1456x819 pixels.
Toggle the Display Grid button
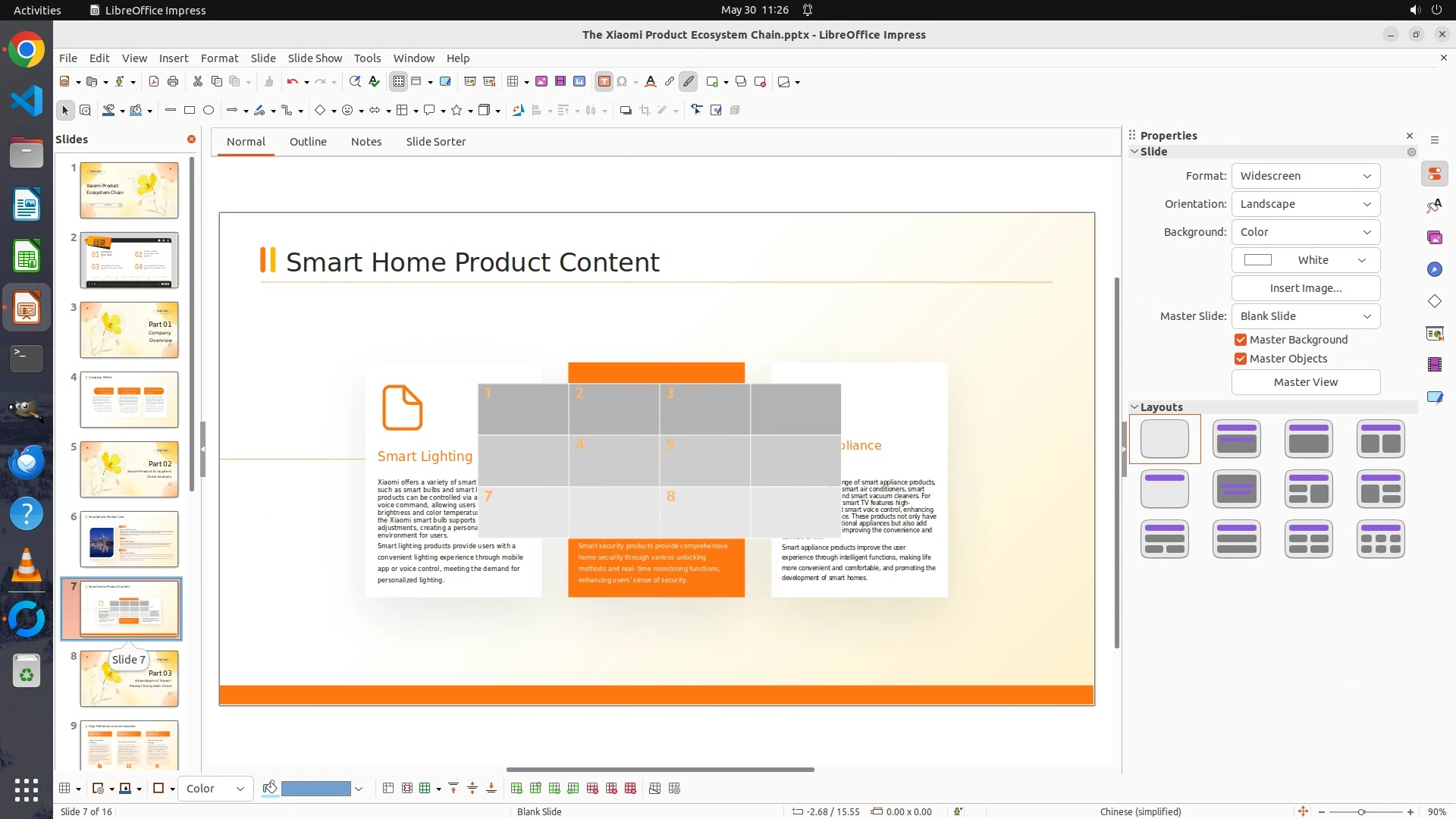[x=399, y=82]
